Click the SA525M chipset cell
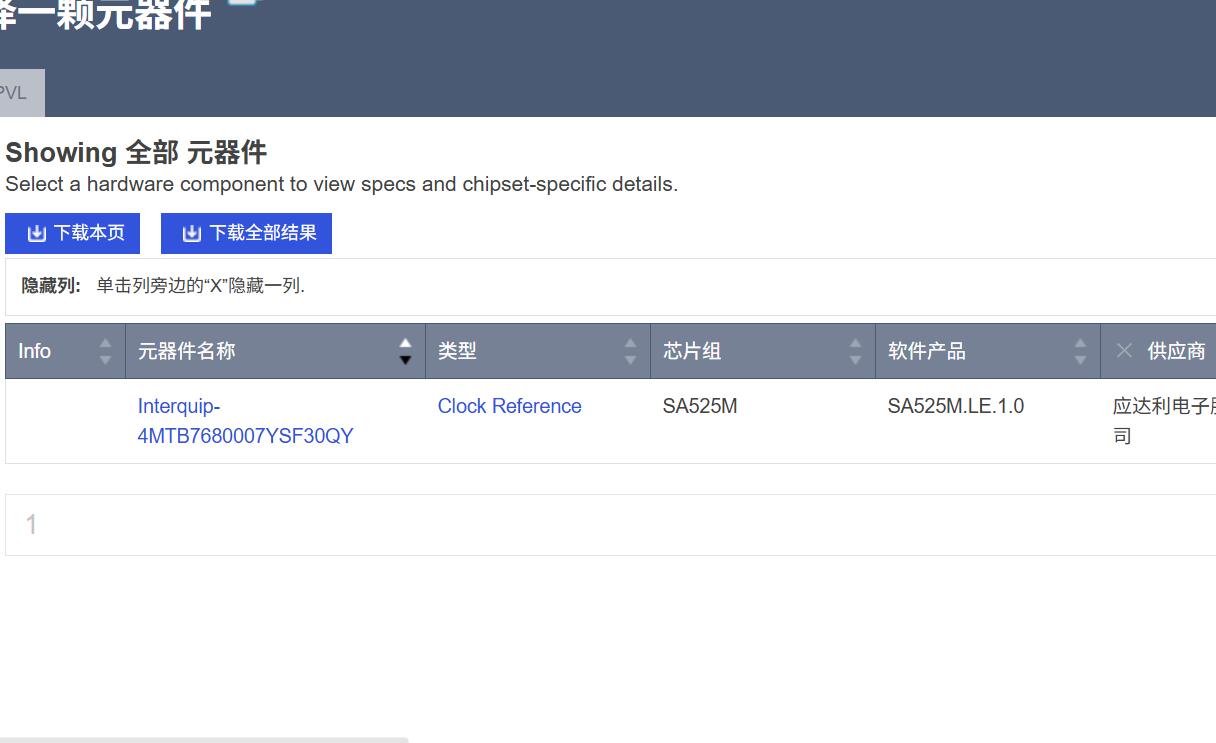 click(x=699, y=406)
